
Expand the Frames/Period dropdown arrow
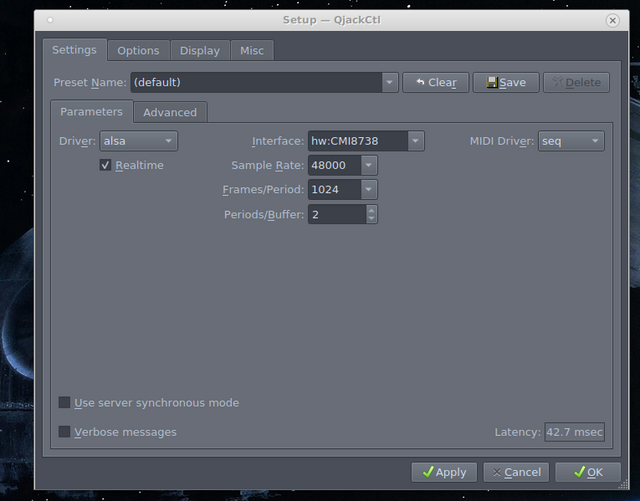369,189
